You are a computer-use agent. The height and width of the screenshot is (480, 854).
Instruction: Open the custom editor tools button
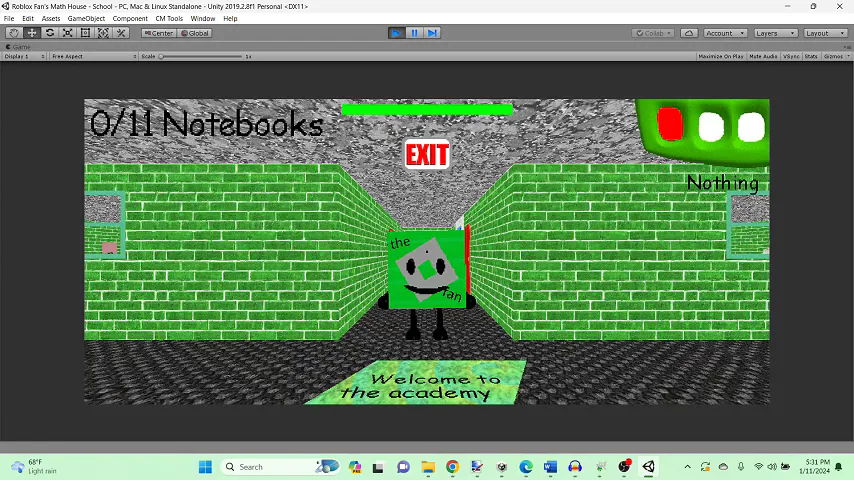(x=121, y=33)
